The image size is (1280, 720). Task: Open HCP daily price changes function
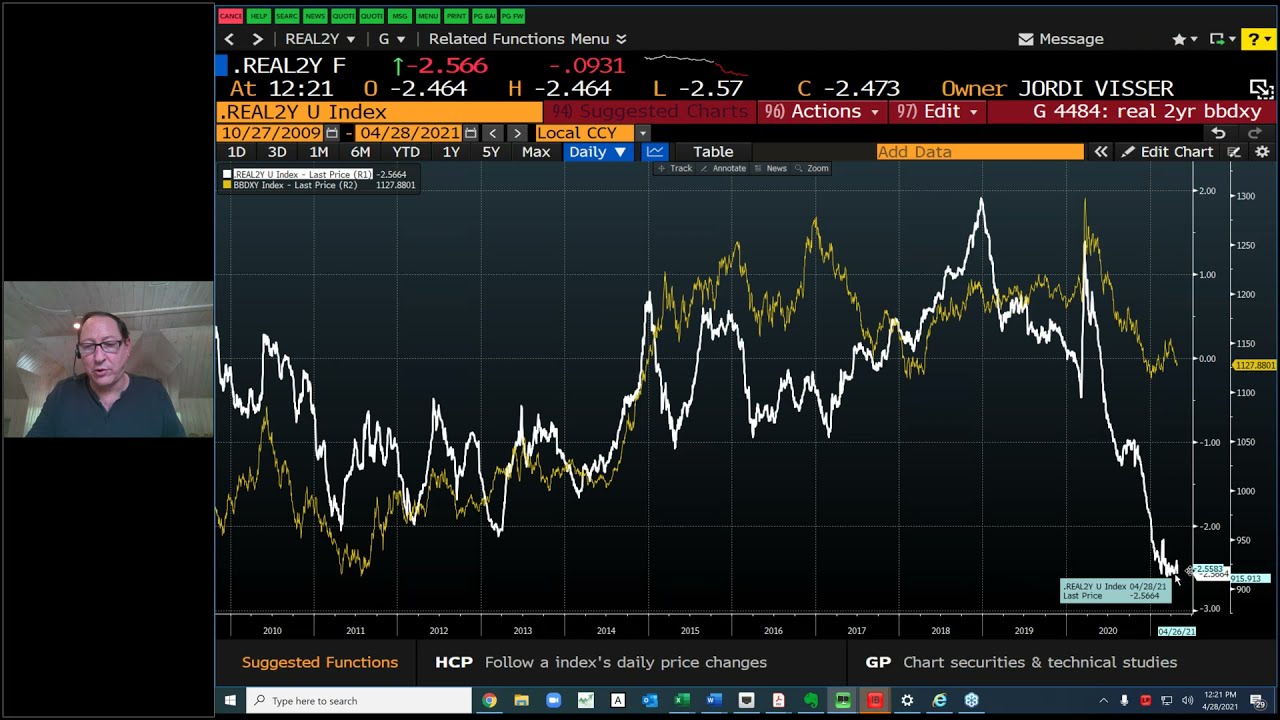[601, 662]
